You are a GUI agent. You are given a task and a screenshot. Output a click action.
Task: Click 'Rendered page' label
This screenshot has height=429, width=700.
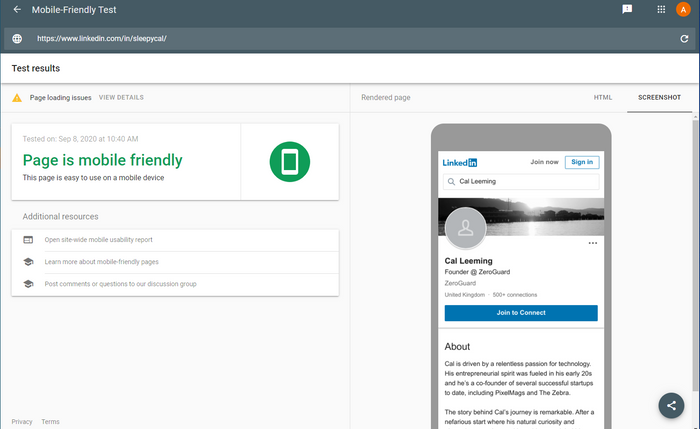(386, 97)
